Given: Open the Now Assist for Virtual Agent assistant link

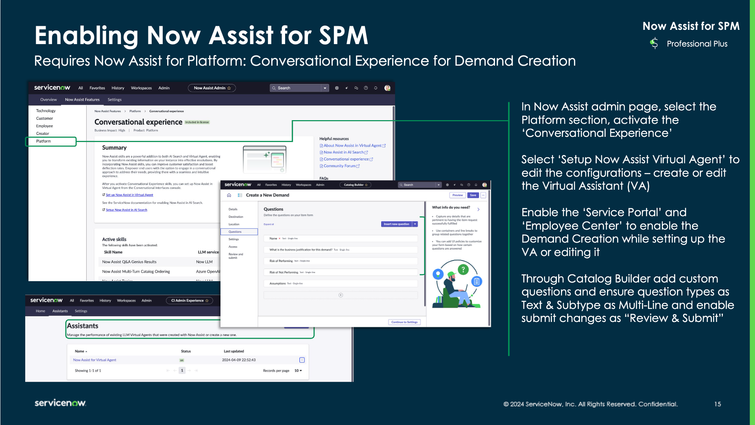Looking at the screenshot, I should point(94,360).
